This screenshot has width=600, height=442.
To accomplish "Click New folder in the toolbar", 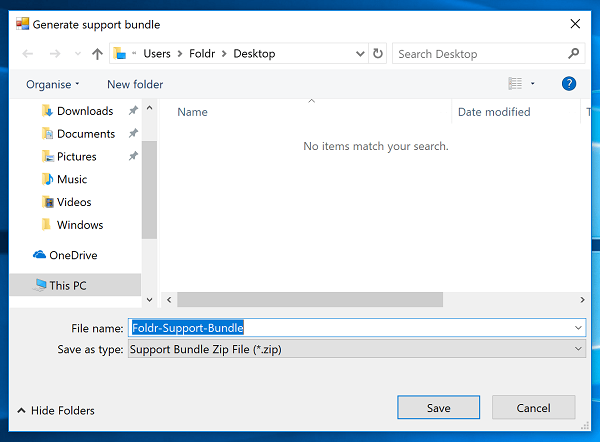I will click(x=135, y=84).
